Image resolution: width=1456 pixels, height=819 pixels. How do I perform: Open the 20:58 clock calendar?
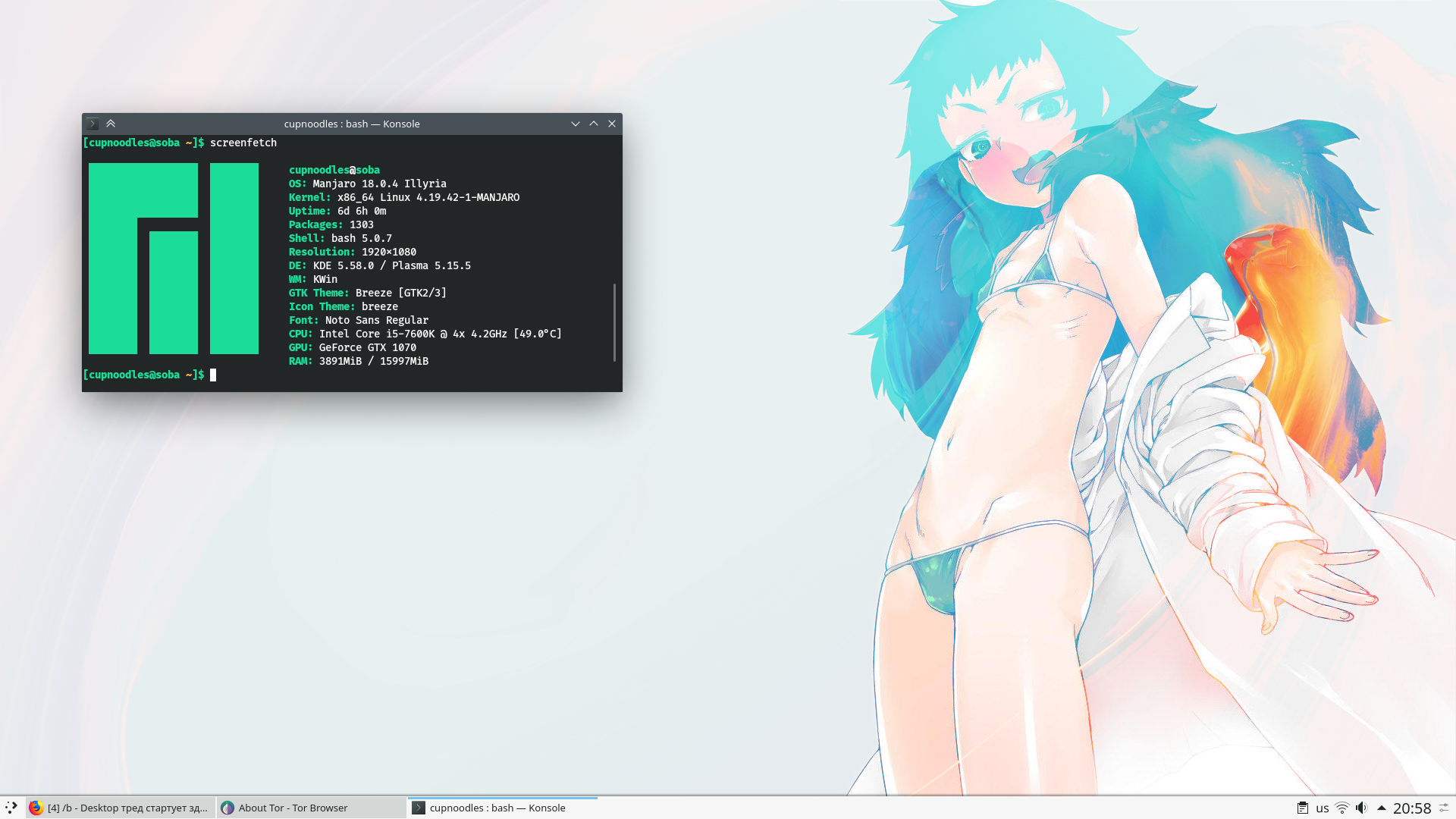click(x=1412, y=808)
